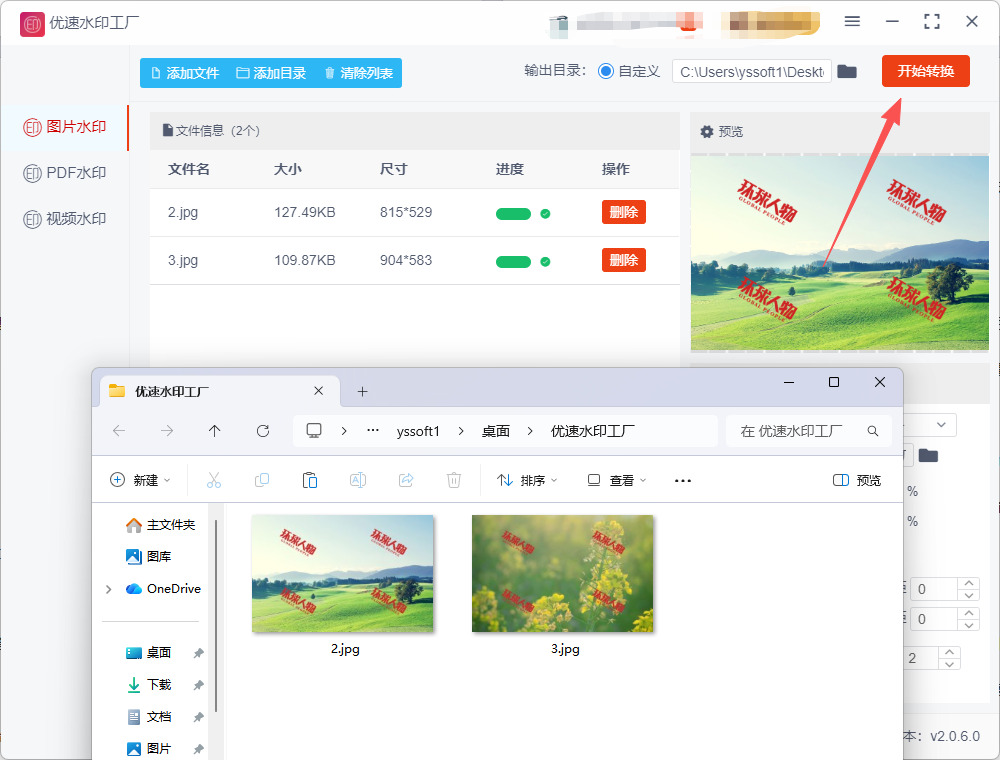
Task: Select 主文件夹 in the navigation pane
Action: pos(161,525)
